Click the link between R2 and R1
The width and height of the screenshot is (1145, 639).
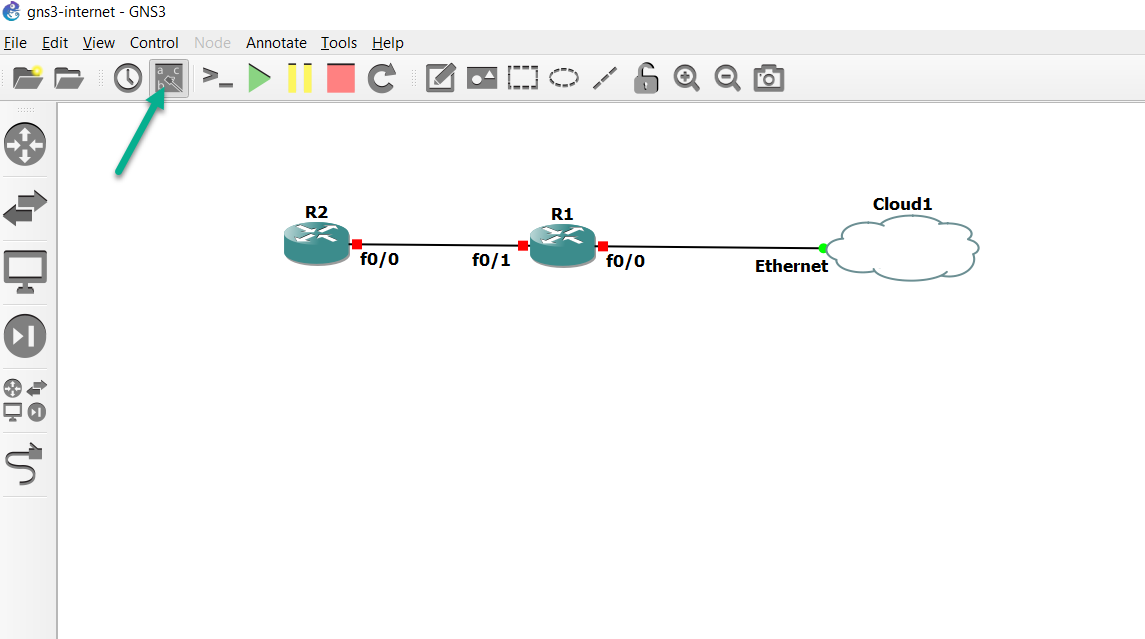(x=440, y=245)
